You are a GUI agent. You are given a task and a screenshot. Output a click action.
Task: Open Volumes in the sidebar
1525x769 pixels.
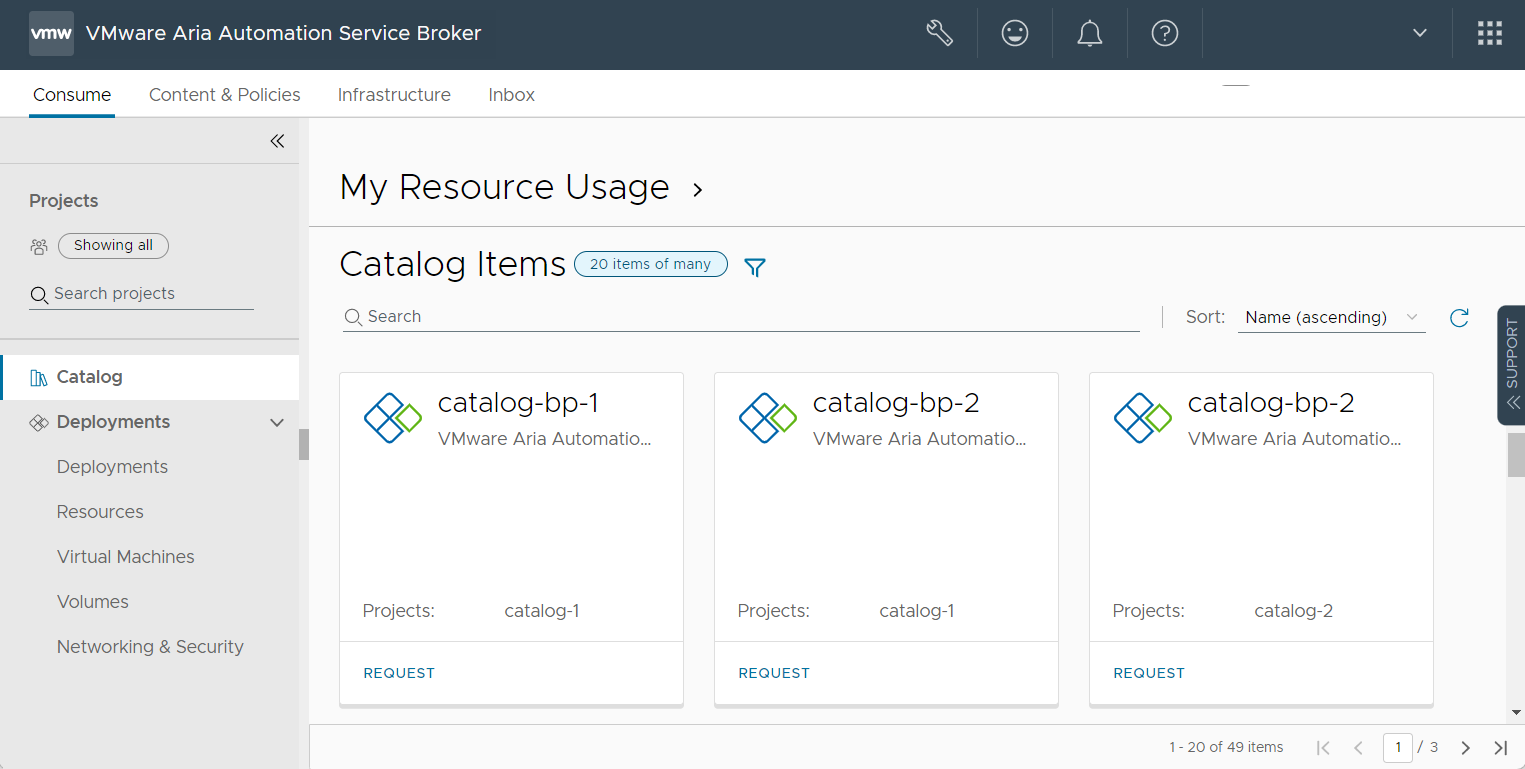[x=93, y=602]
